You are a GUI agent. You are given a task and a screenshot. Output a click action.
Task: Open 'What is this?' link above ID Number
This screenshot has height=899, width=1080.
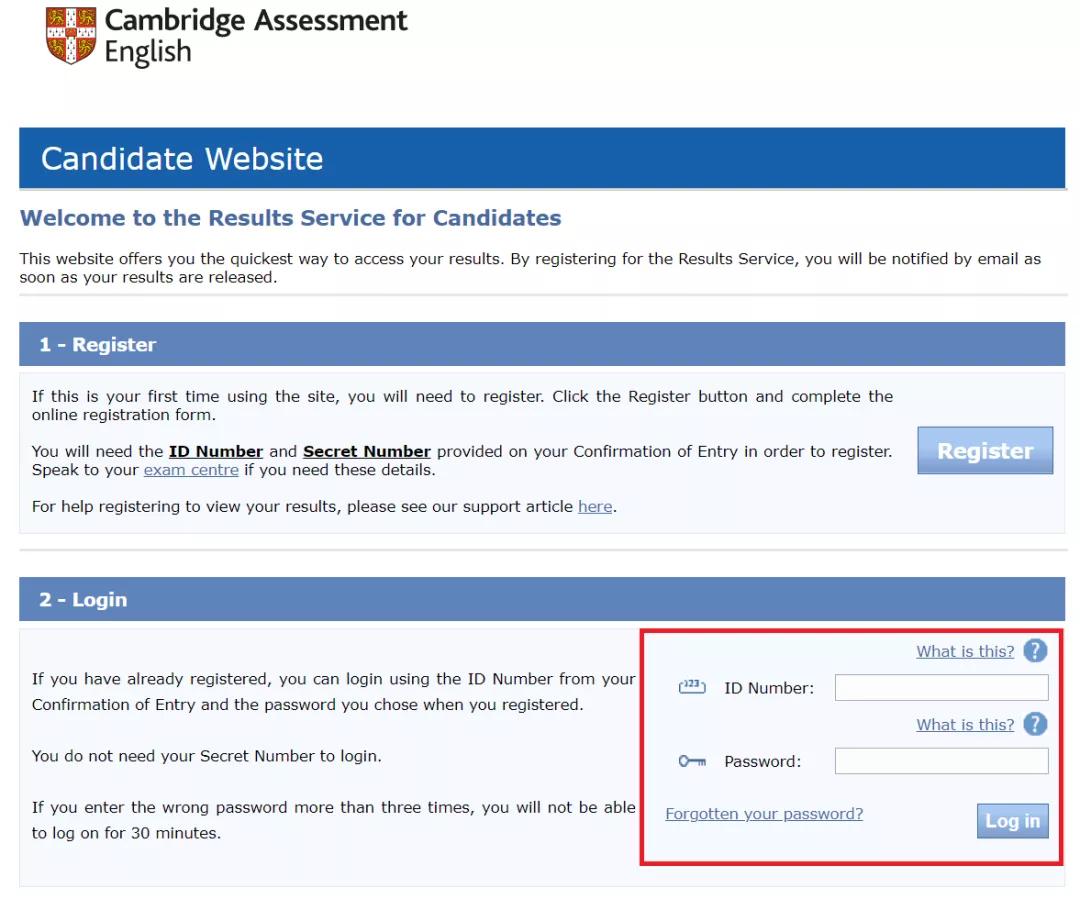click(x=965, y=652)
